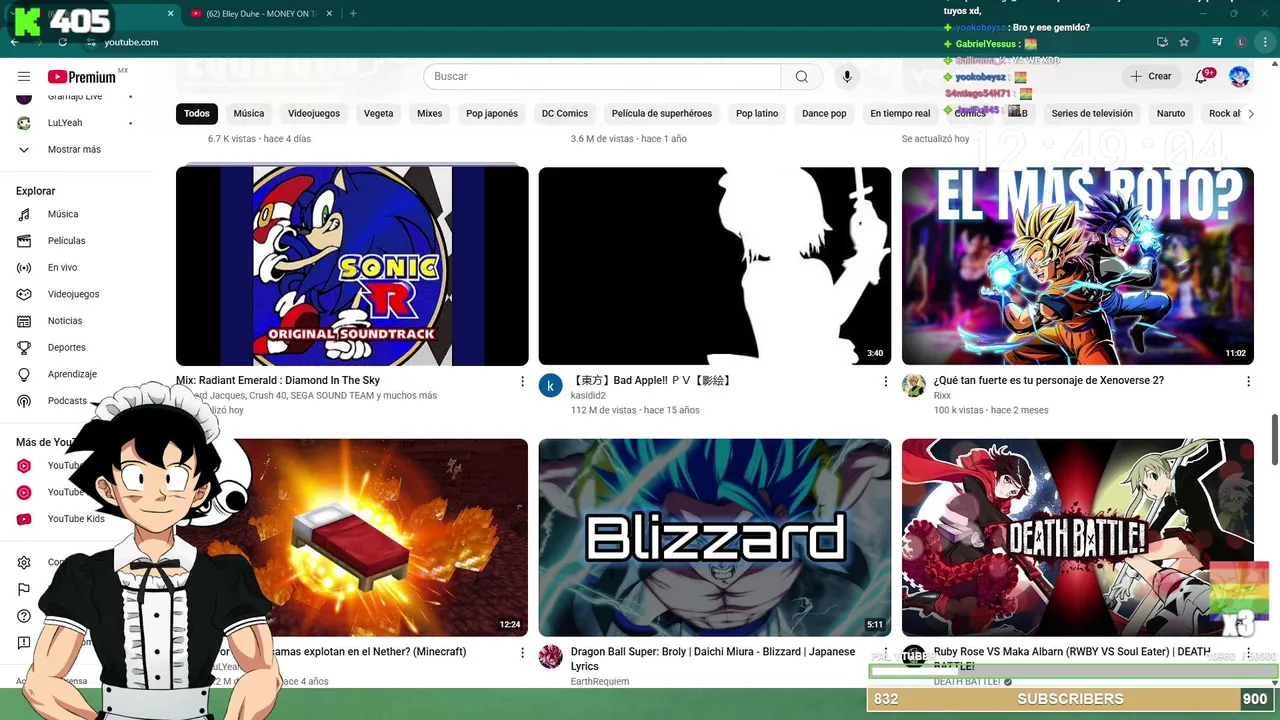Screen dimensions: 1280x720
Task: Open Videojuegos in the Explorar sidebar
Action: point(74,294)
